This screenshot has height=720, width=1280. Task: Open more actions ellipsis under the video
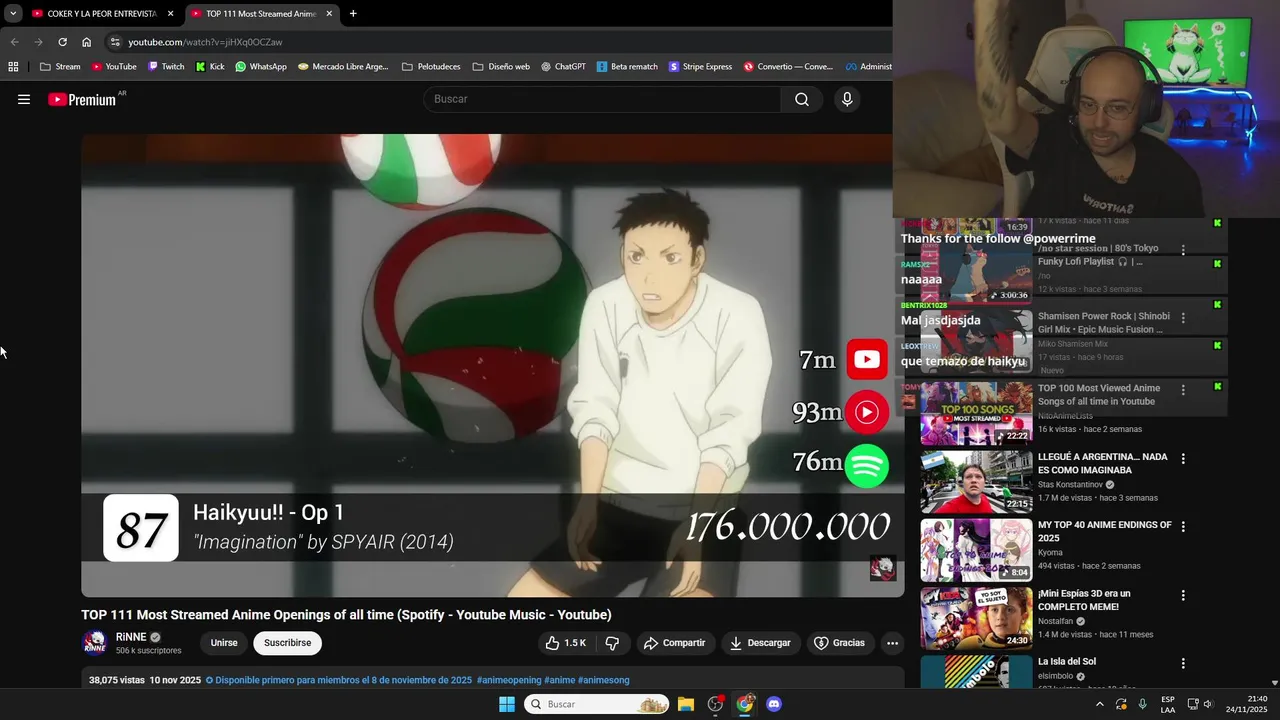pos(892,643)
